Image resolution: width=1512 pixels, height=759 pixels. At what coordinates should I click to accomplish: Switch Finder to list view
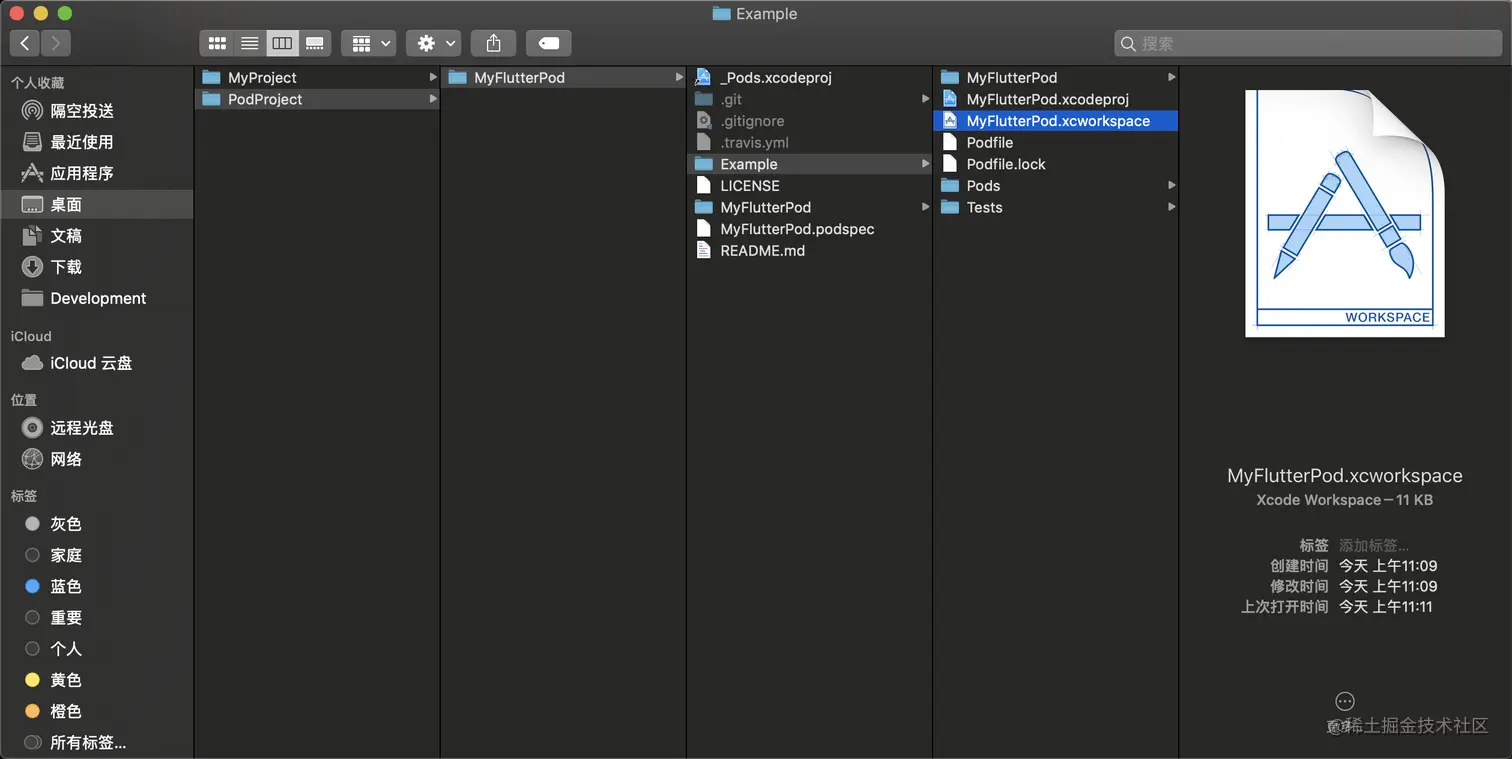[x=250, y=43]
